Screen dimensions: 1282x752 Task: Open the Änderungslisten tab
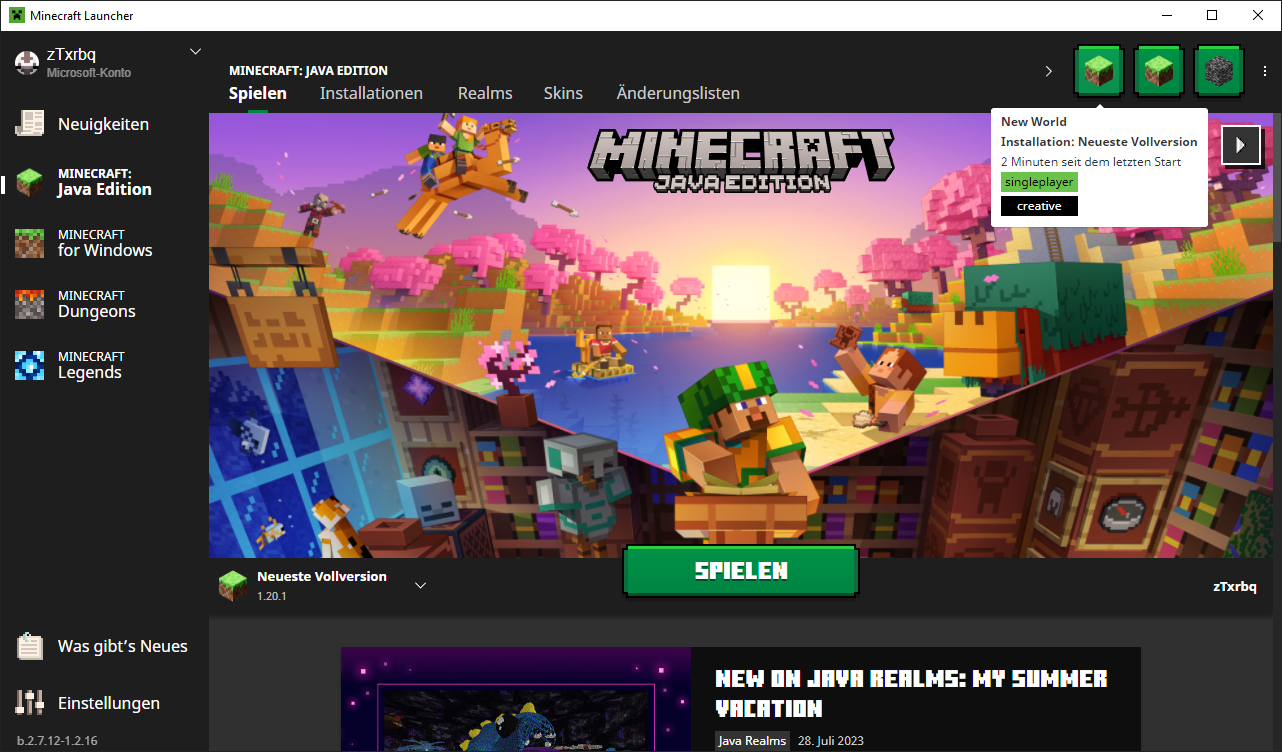(x=678, y=93)
